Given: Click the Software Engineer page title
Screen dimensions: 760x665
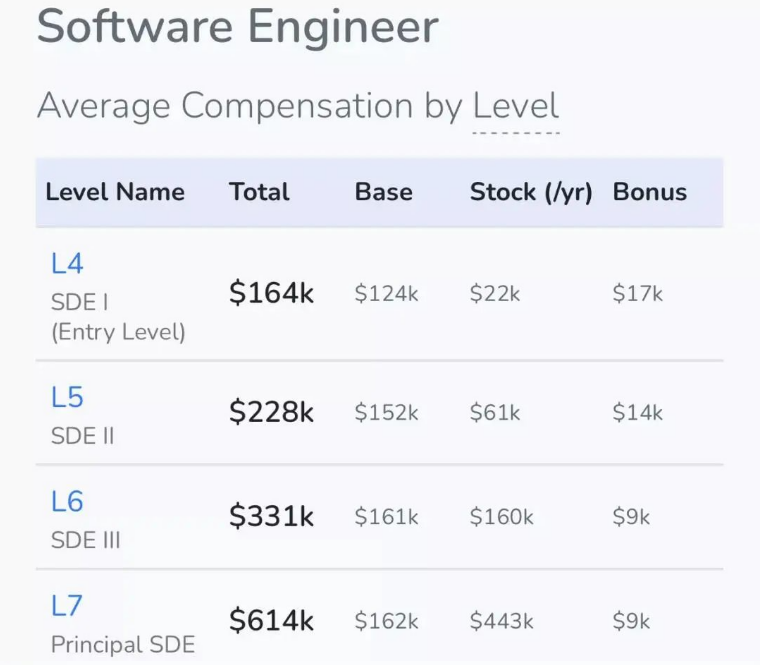Looking at the screenshot, I should (x=238, y=27).
